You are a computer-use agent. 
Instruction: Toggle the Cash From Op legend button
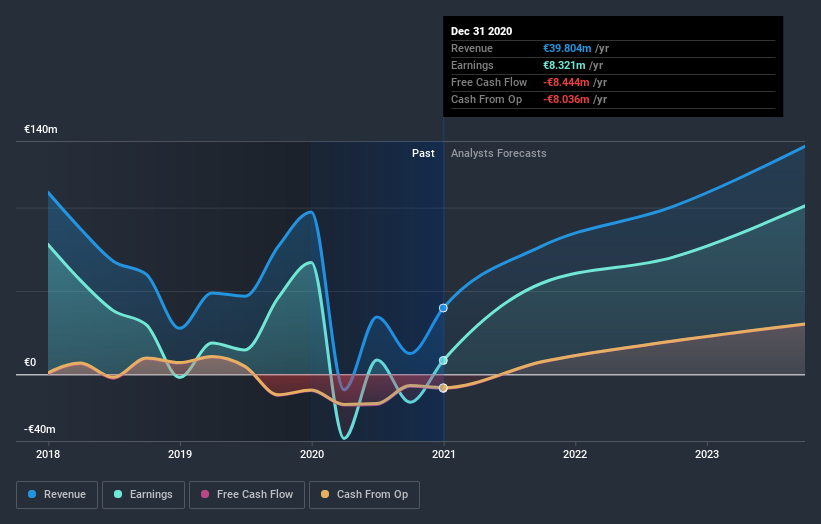pyautogui.click(x=364, y=495)
